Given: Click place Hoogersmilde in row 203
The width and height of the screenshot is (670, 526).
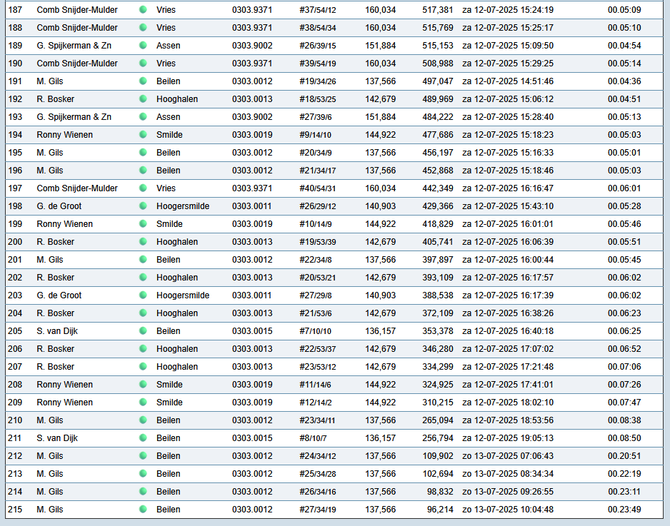Looking at the screenshot, I should click(x=183, y=295).
